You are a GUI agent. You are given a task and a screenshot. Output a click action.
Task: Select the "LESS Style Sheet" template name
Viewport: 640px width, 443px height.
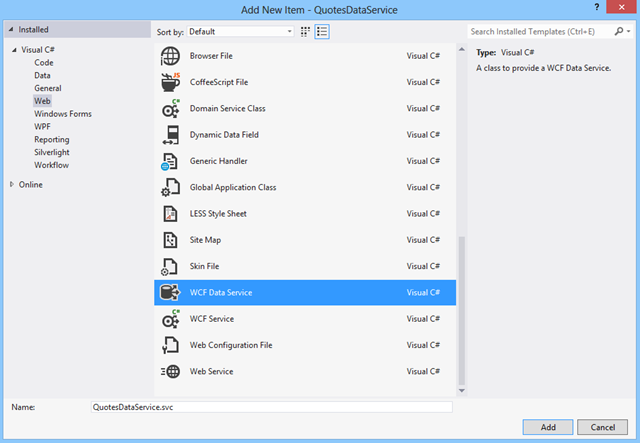pyautogui.click(x=218, y=214)
